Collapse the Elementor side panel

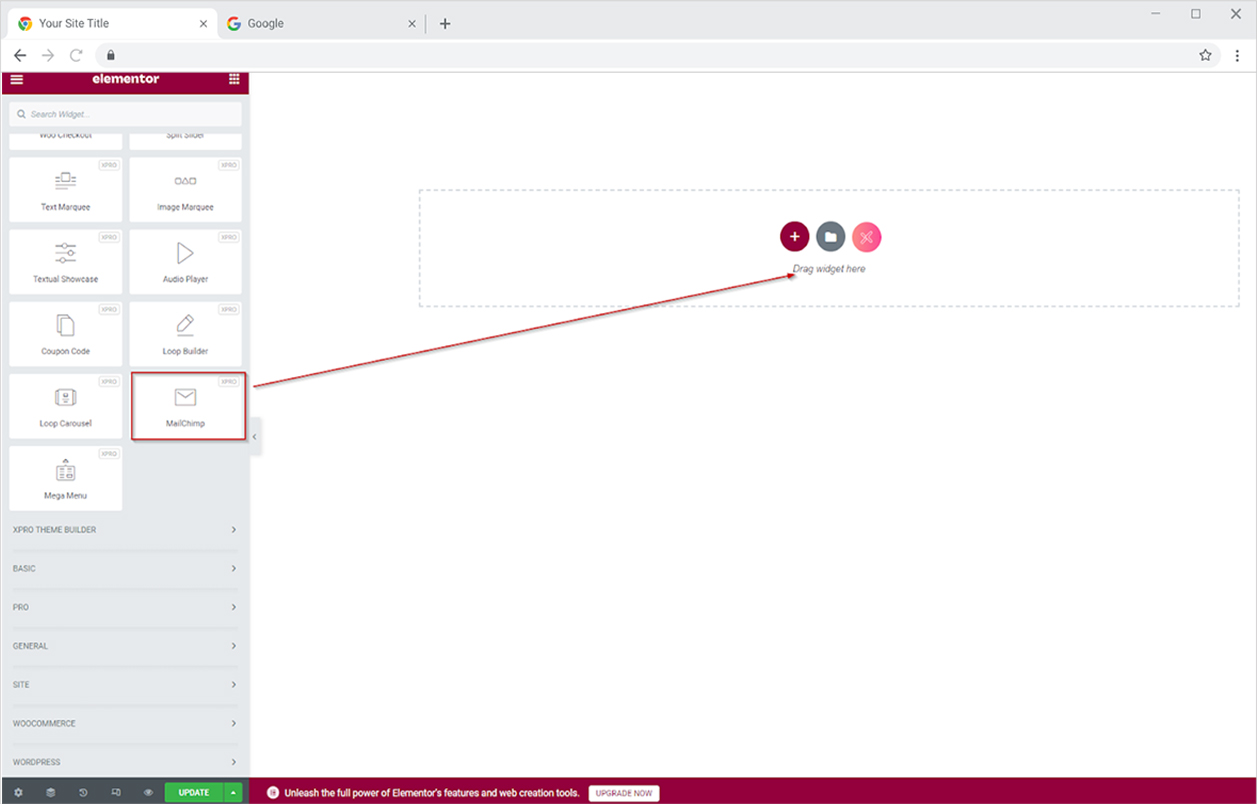(x=254, y=437)
